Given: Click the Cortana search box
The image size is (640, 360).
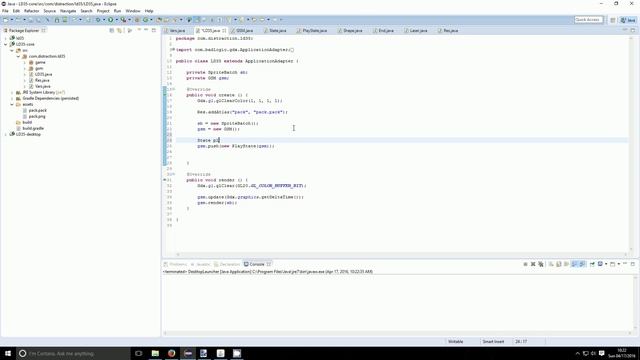Looking at the screenshot, I should (73, 353).
